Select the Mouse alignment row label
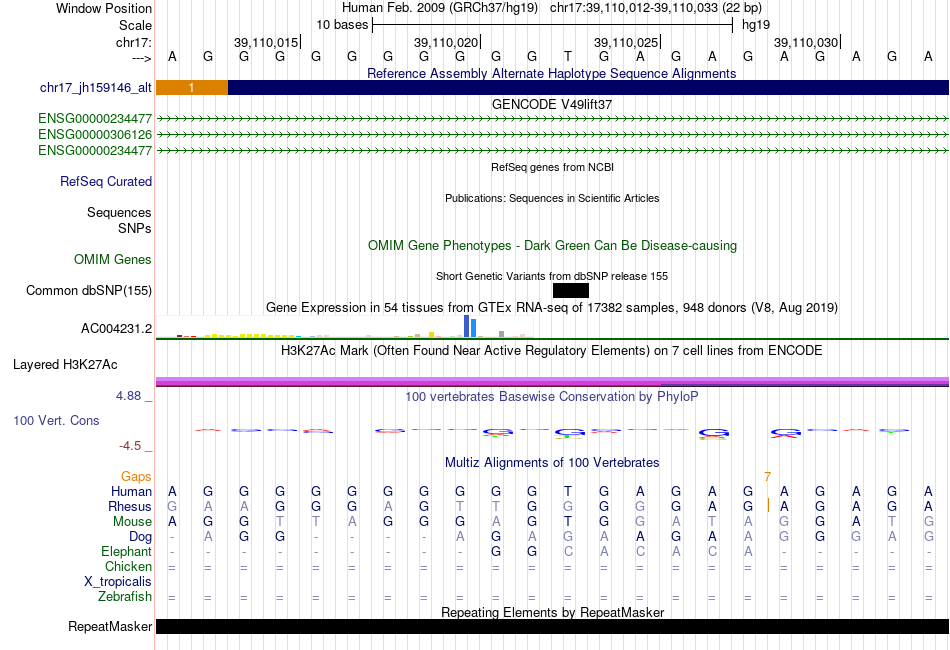950x650 pixels. pos(132,522)
